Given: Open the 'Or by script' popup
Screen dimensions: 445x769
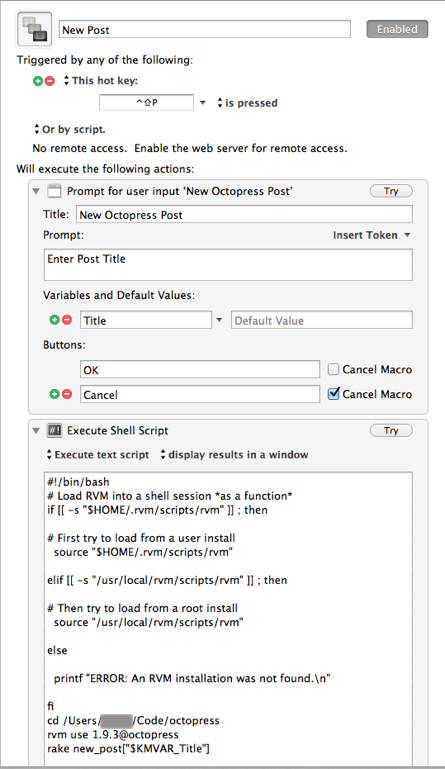Looking at the screenshot, I should (69, 129).
